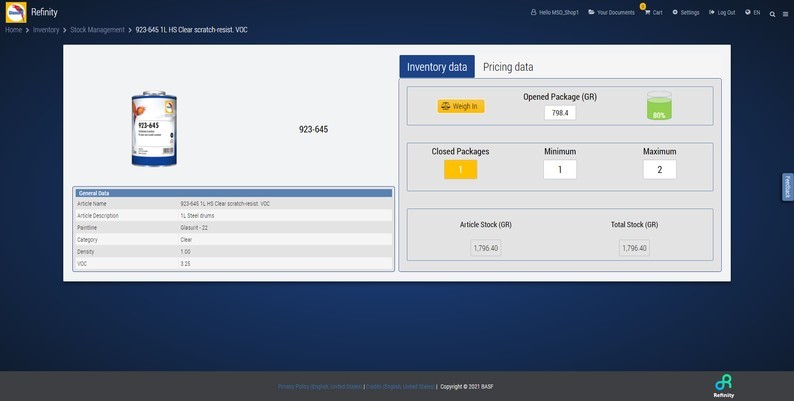794x401 pixels.
Task: Select the 'Glasurit - 22' paintline value
Action: 194,228
